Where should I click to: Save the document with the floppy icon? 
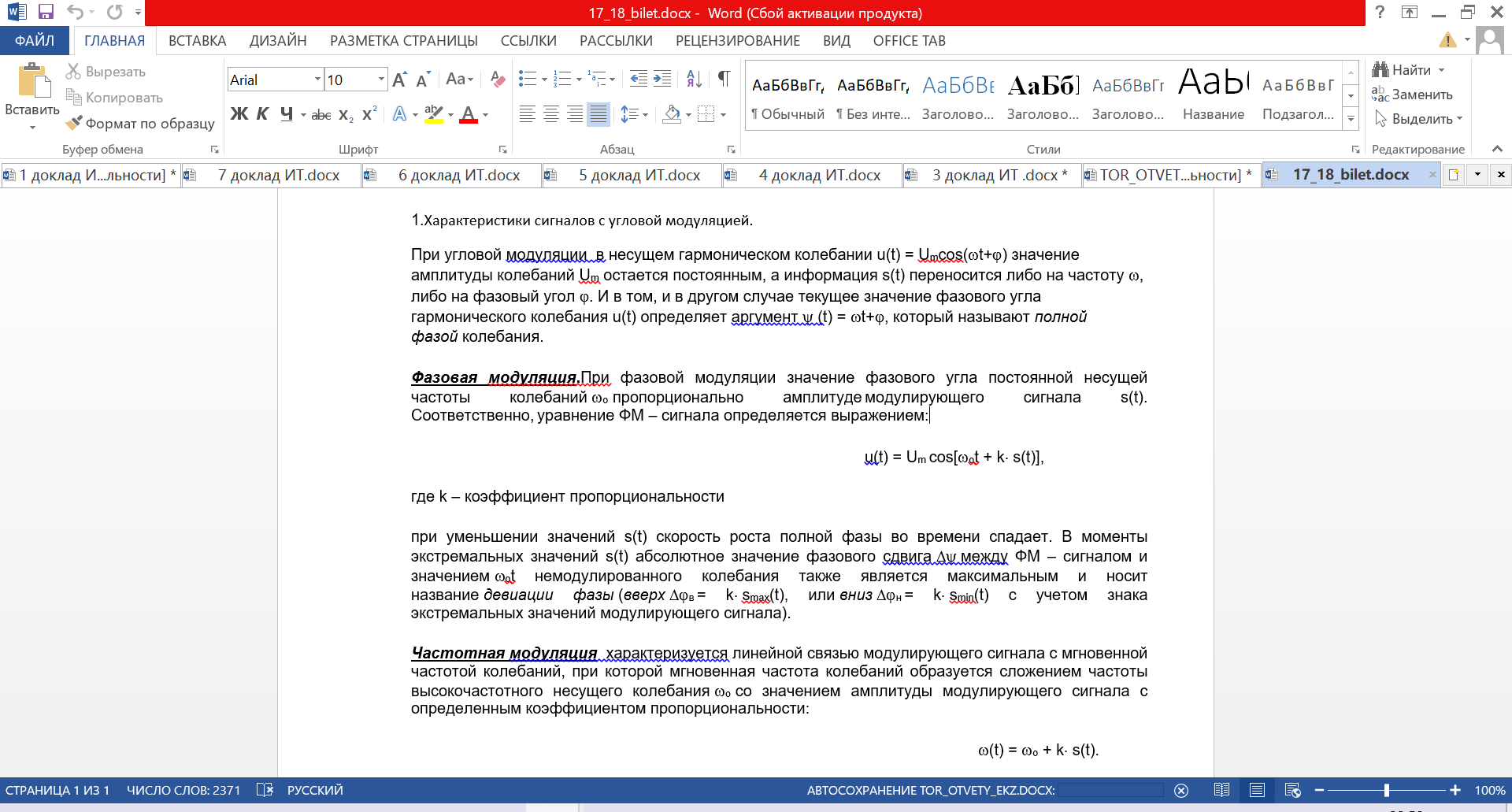point(46,12)
